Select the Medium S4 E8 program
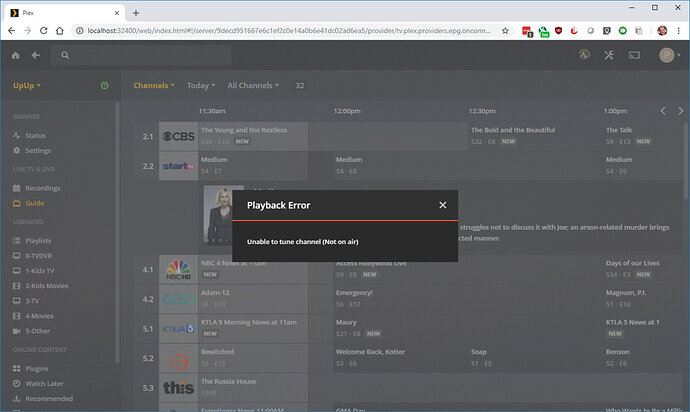 (x=467, y=166)
